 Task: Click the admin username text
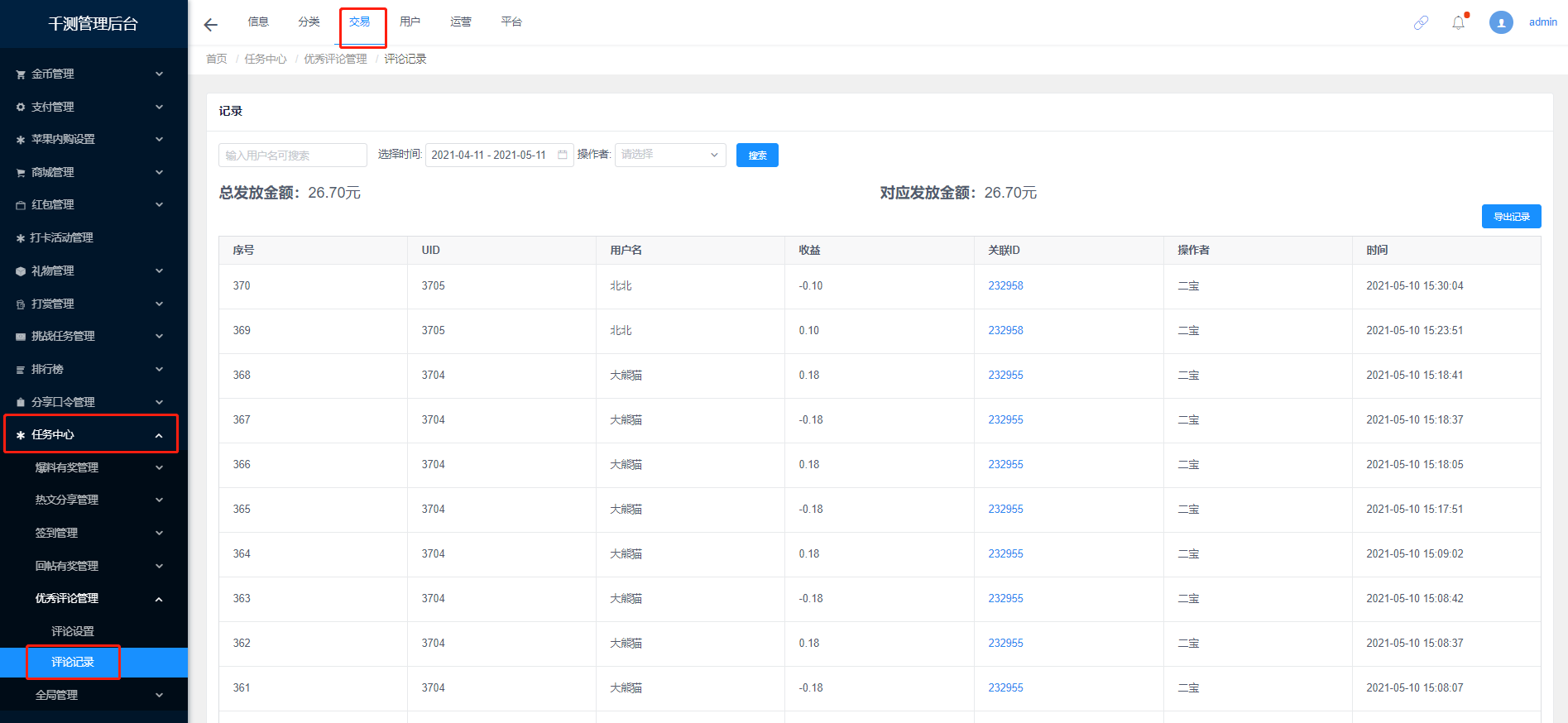click(1542, 22)
